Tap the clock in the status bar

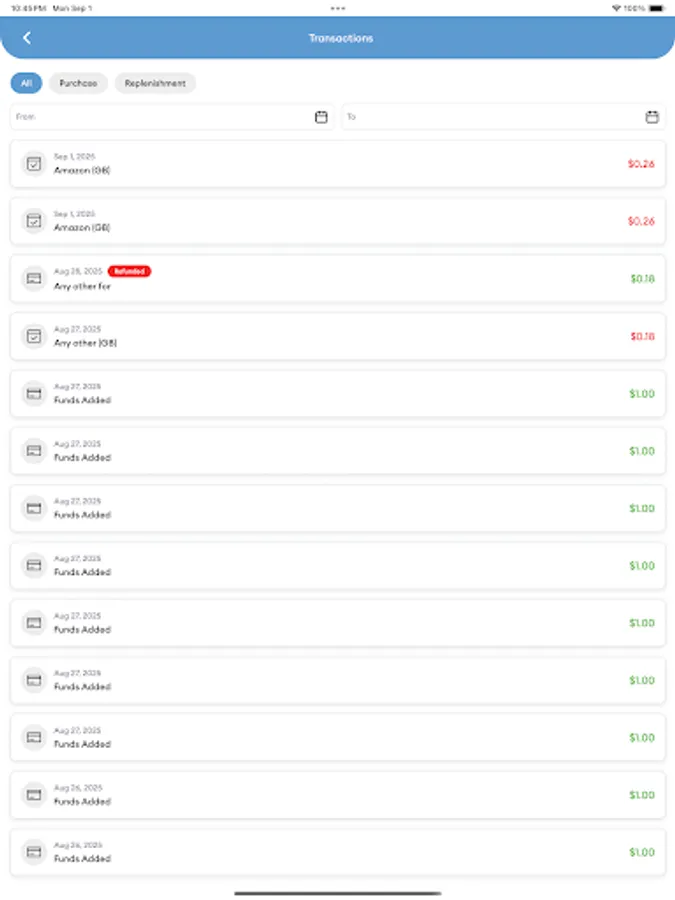click(25, 7)
